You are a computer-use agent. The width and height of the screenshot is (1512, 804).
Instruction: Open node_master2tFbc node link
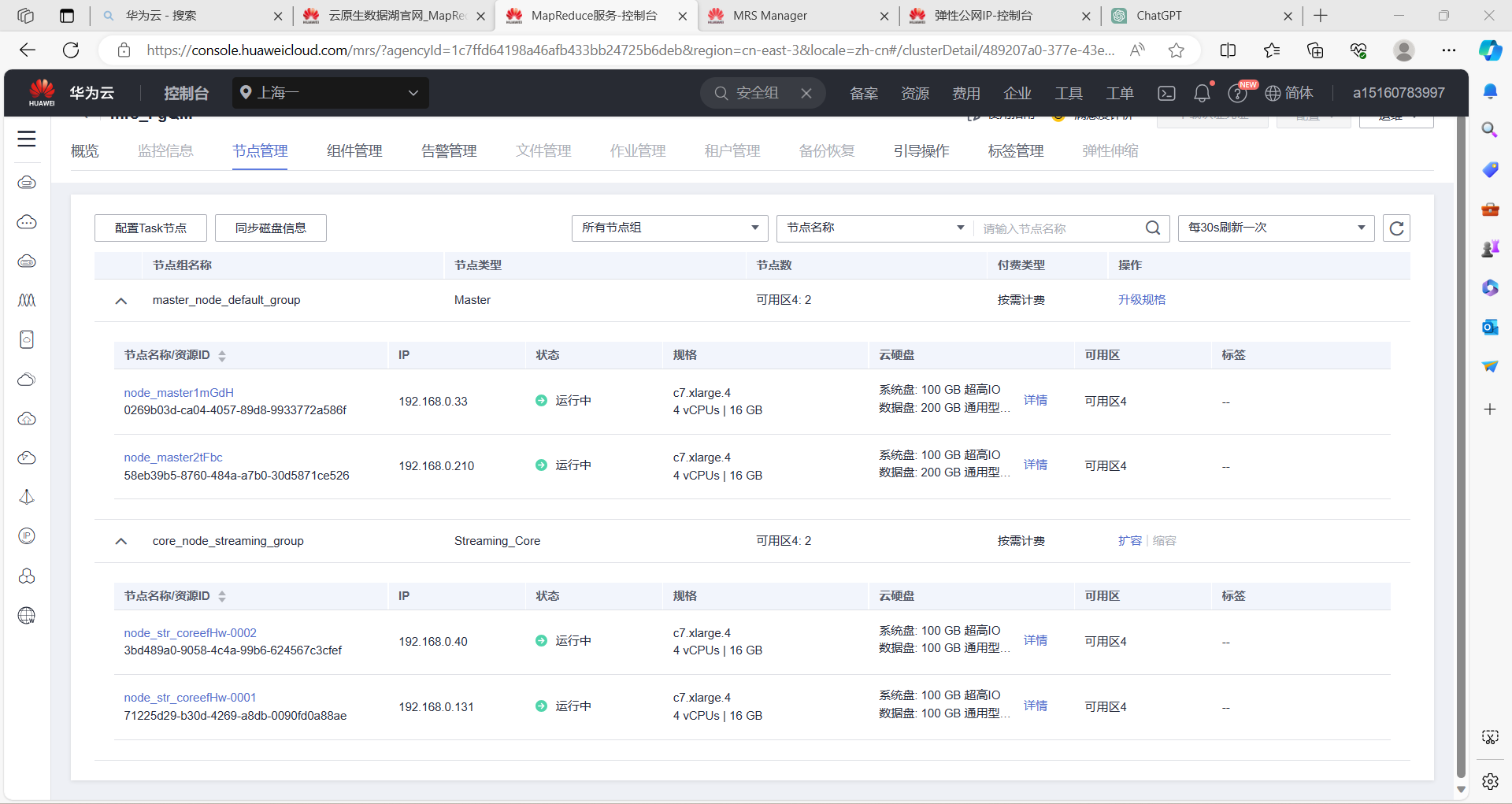(x=173, y=458)
